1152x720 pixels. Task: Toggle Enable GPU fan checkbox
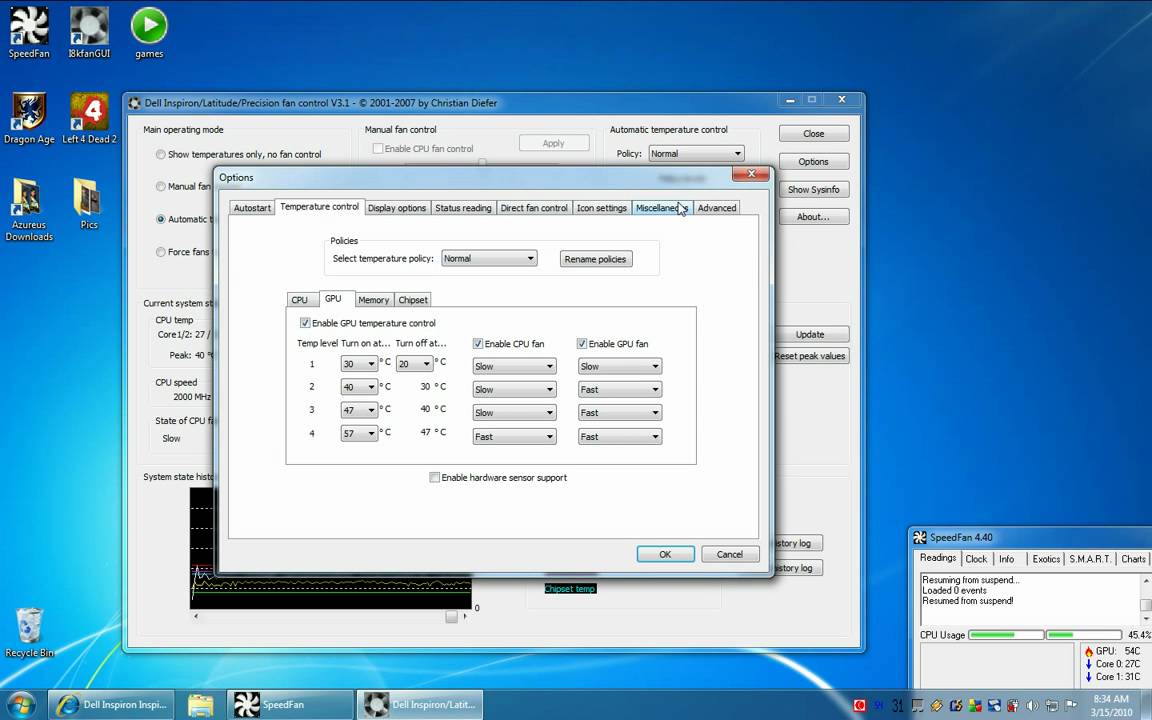click(x=582, y=343)
